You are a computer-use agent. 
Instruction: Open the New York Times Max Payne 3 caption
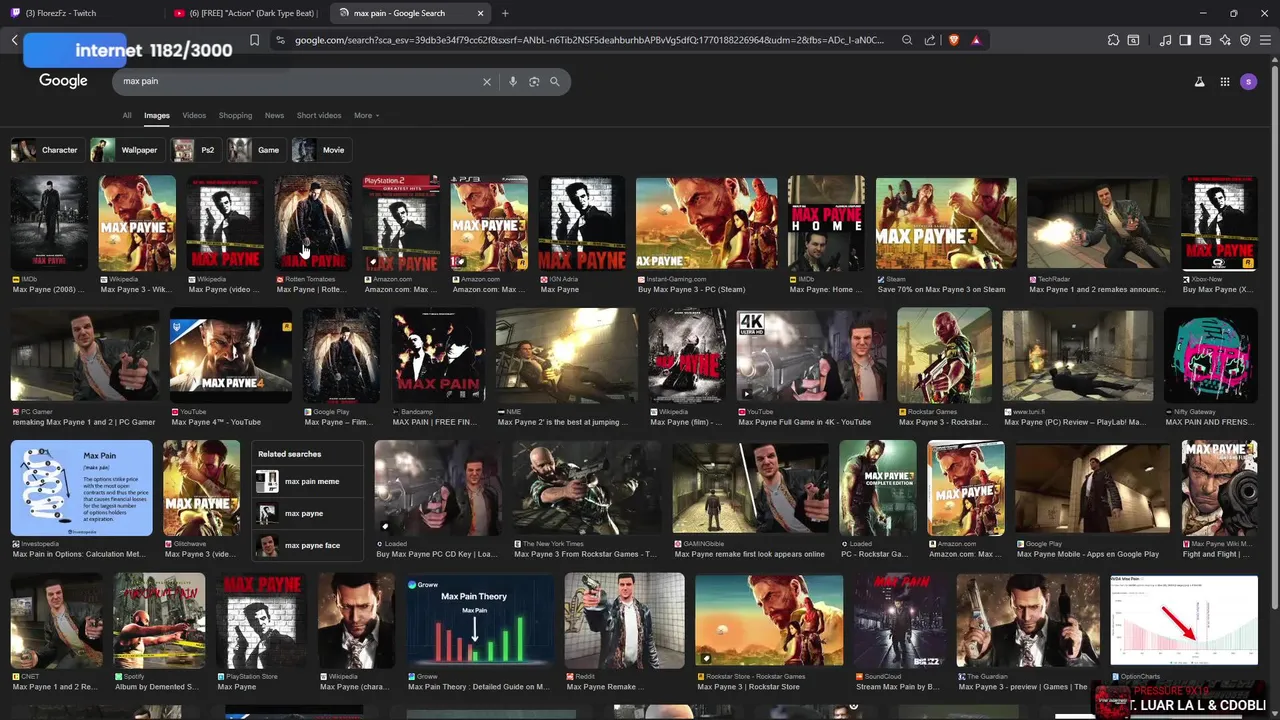[585, 554]
